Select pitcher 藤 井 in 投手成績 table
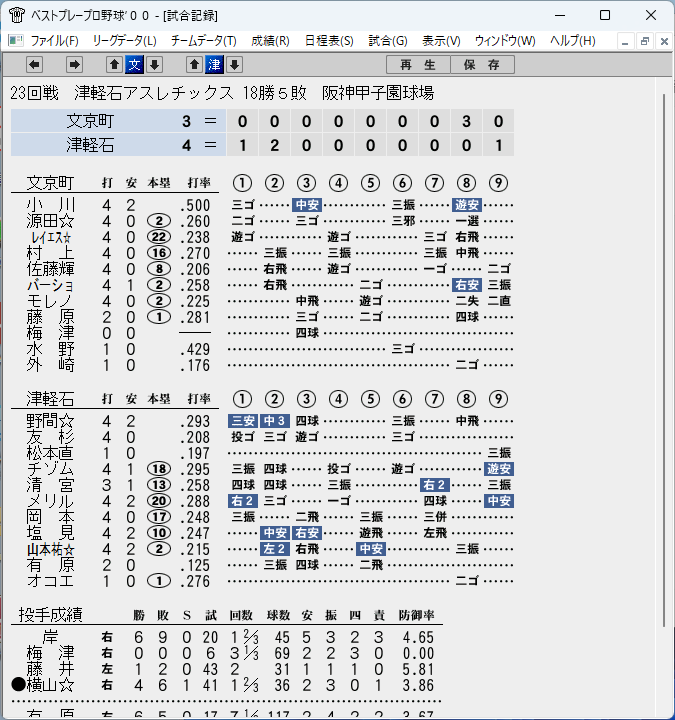675x720 pixels. point(51,669)
